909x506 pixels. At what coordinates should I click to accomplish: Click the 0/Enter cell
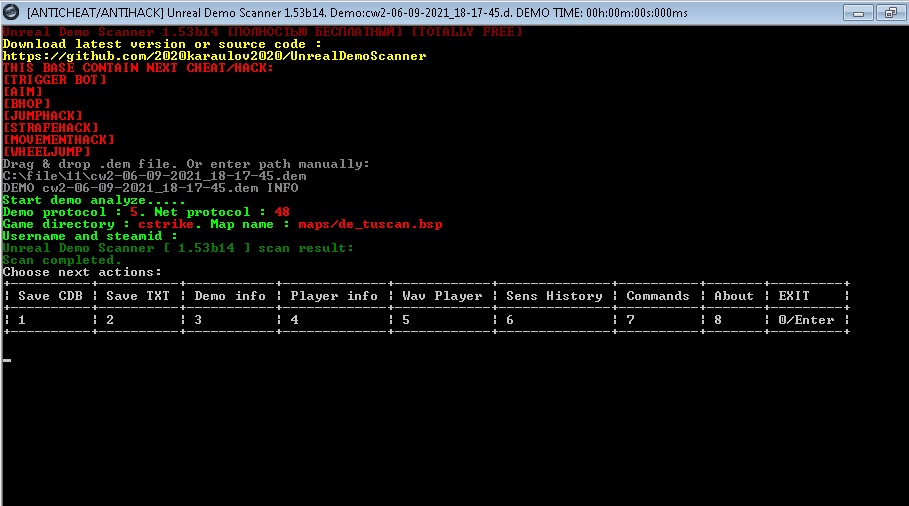point(806,320)
